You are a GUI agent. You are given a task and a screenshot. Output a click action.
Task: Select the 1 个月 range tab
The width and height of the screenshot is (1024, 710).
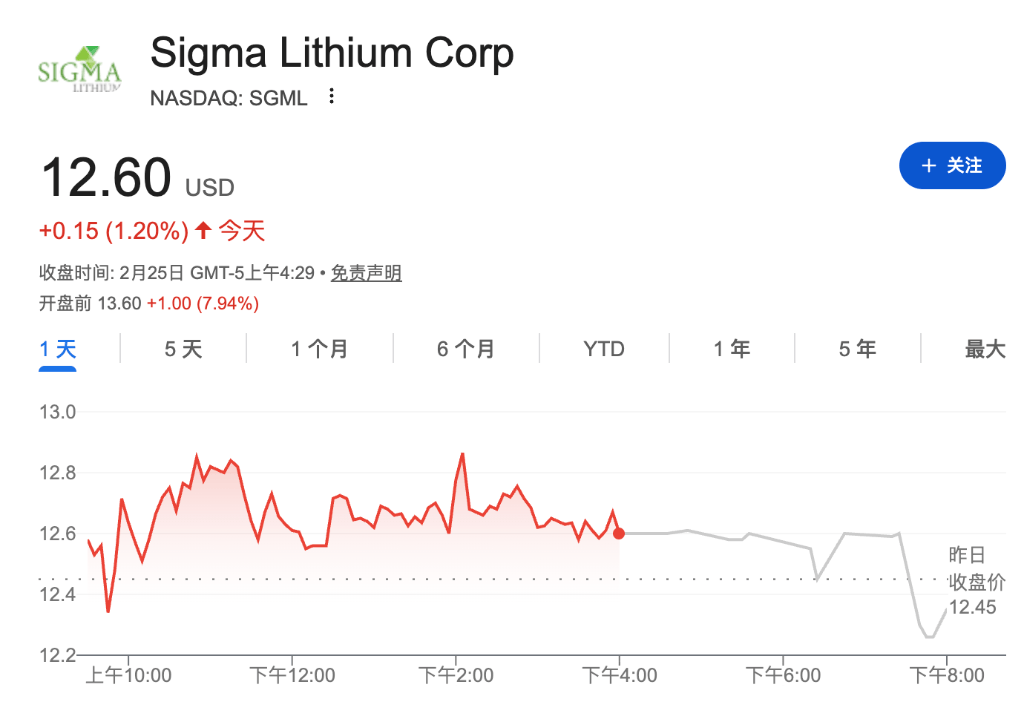pos(319,349)
